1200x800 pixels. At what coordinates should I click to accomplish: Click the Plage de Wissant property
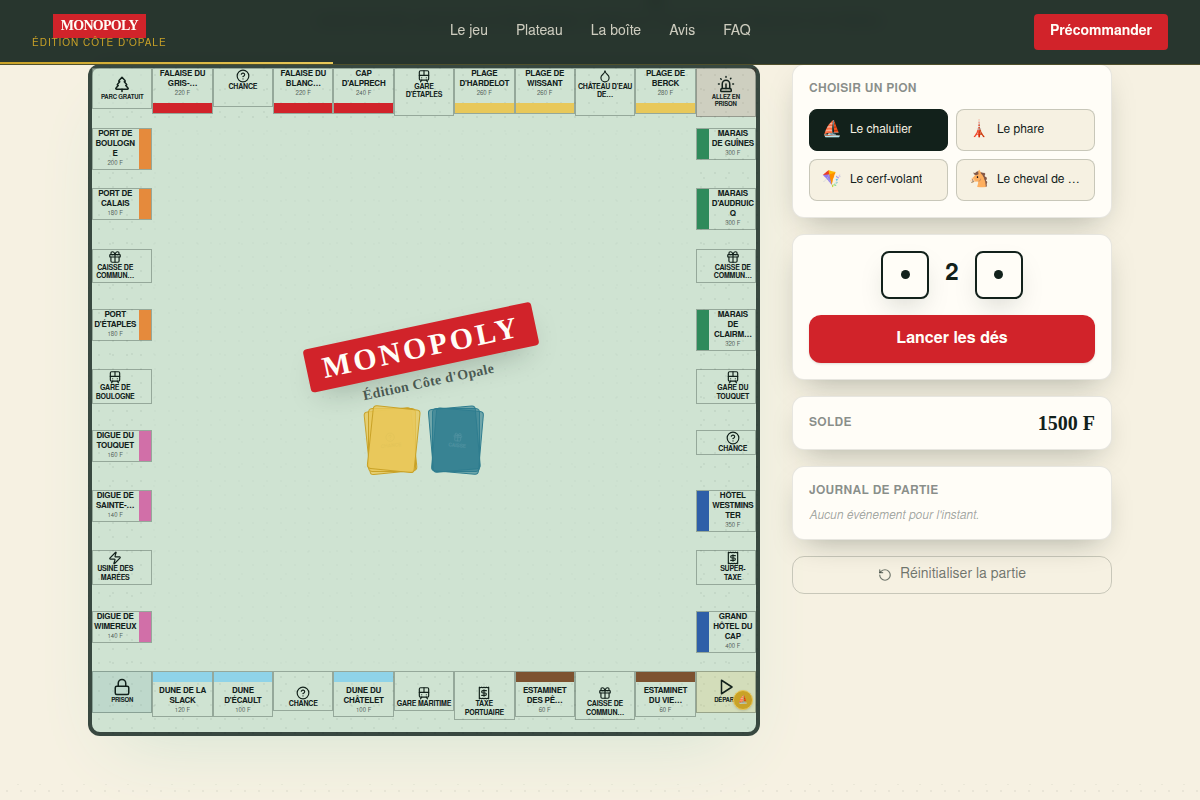[x=544, y=90]
